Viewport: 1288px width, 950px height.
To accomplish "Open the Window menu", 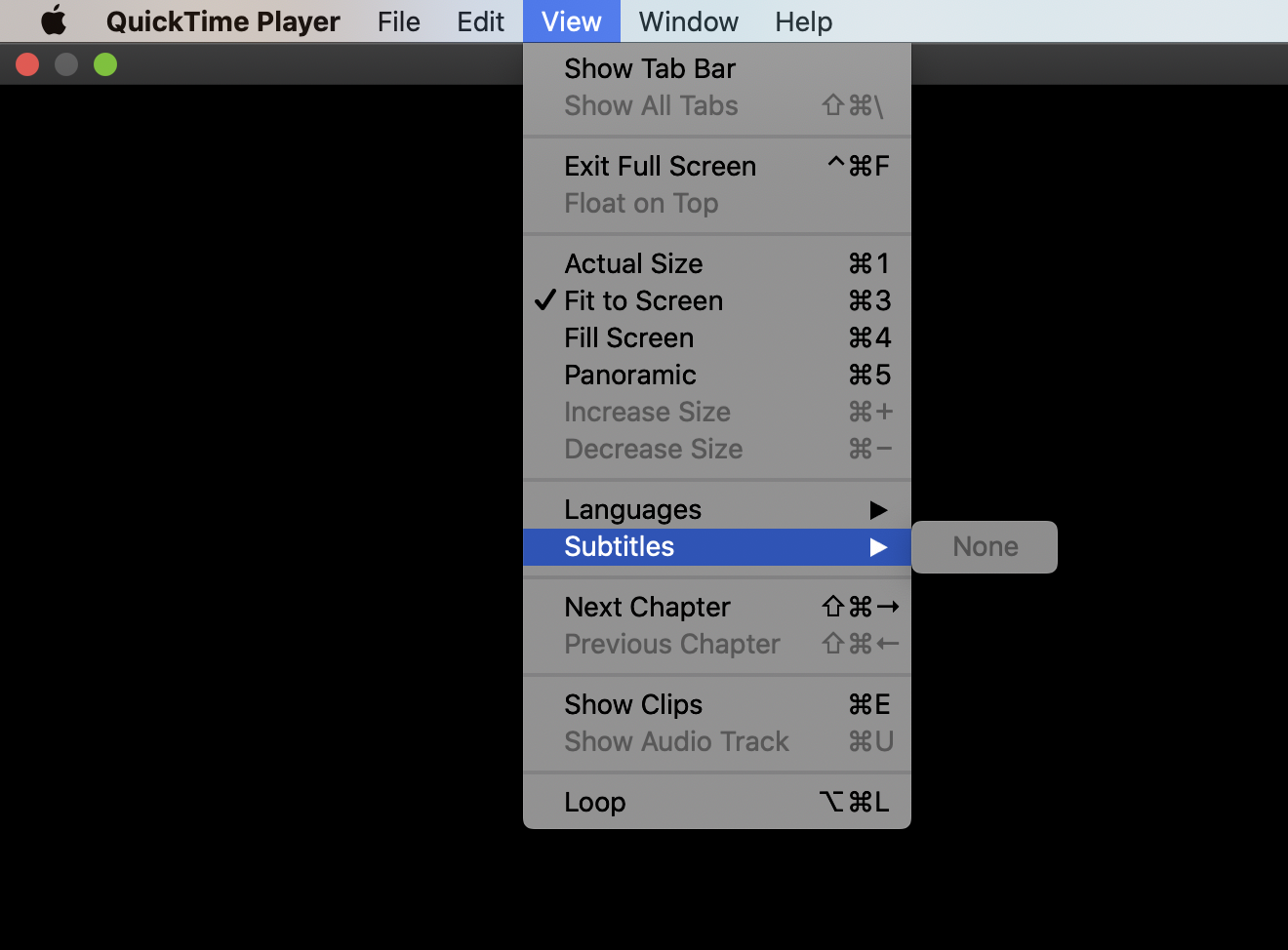I will [x=688, y=21].
